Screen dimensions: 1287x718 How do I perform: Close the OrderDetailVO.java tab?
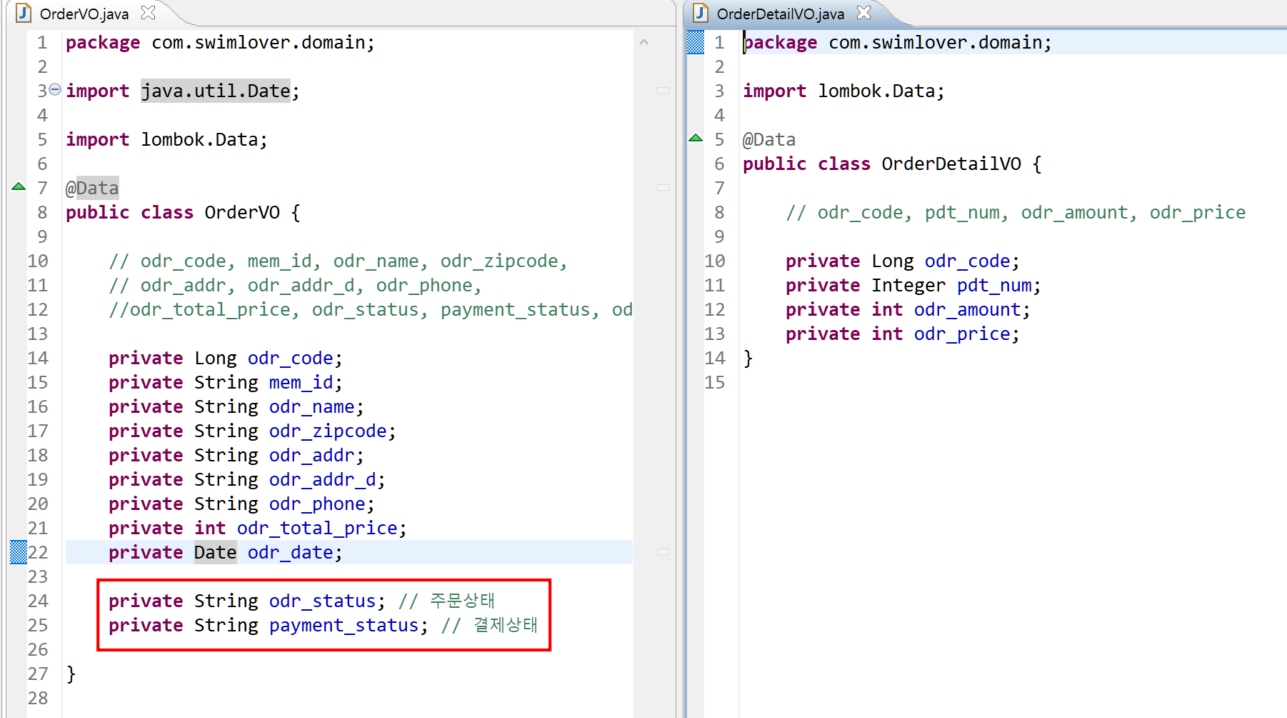click(864, 13)
